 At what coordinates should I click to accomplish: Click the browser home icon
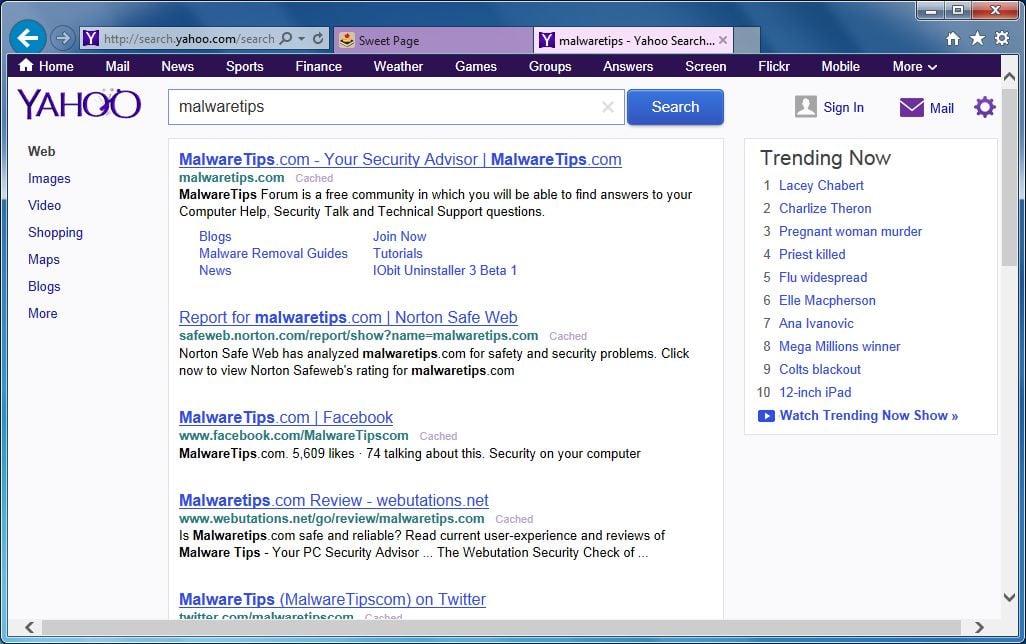click(953, 39)
